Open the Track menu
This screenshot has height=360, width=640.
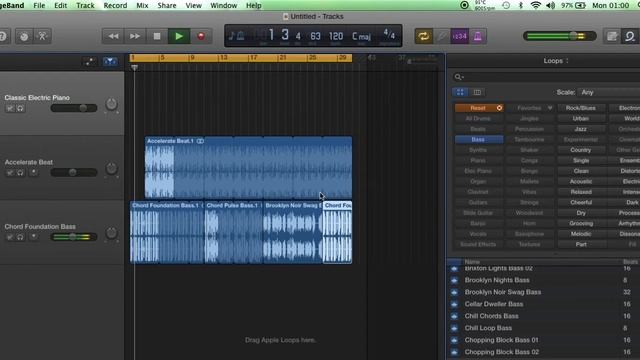[85, 5]
